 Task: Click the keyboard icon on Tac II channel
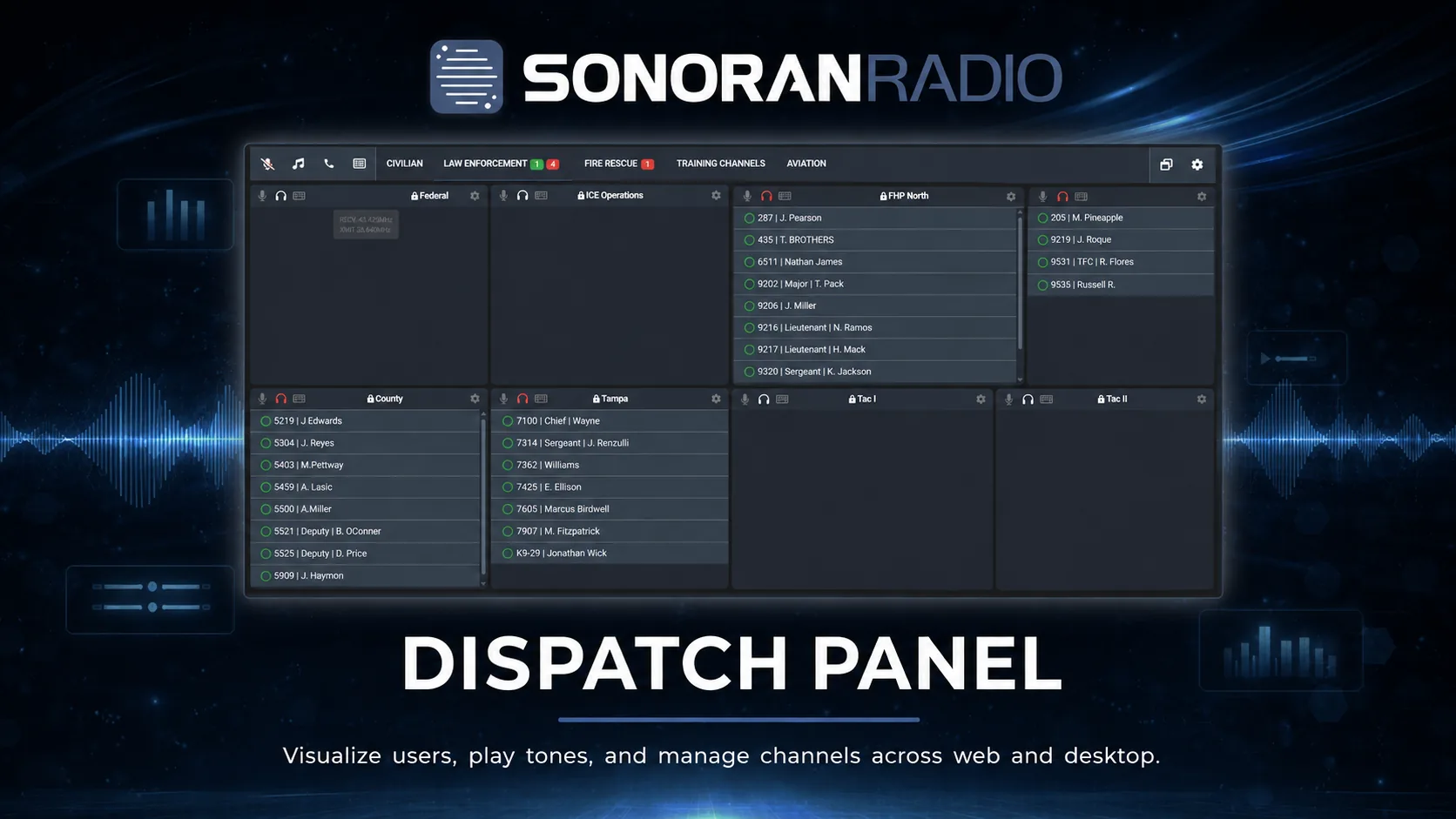[1047, 399]
